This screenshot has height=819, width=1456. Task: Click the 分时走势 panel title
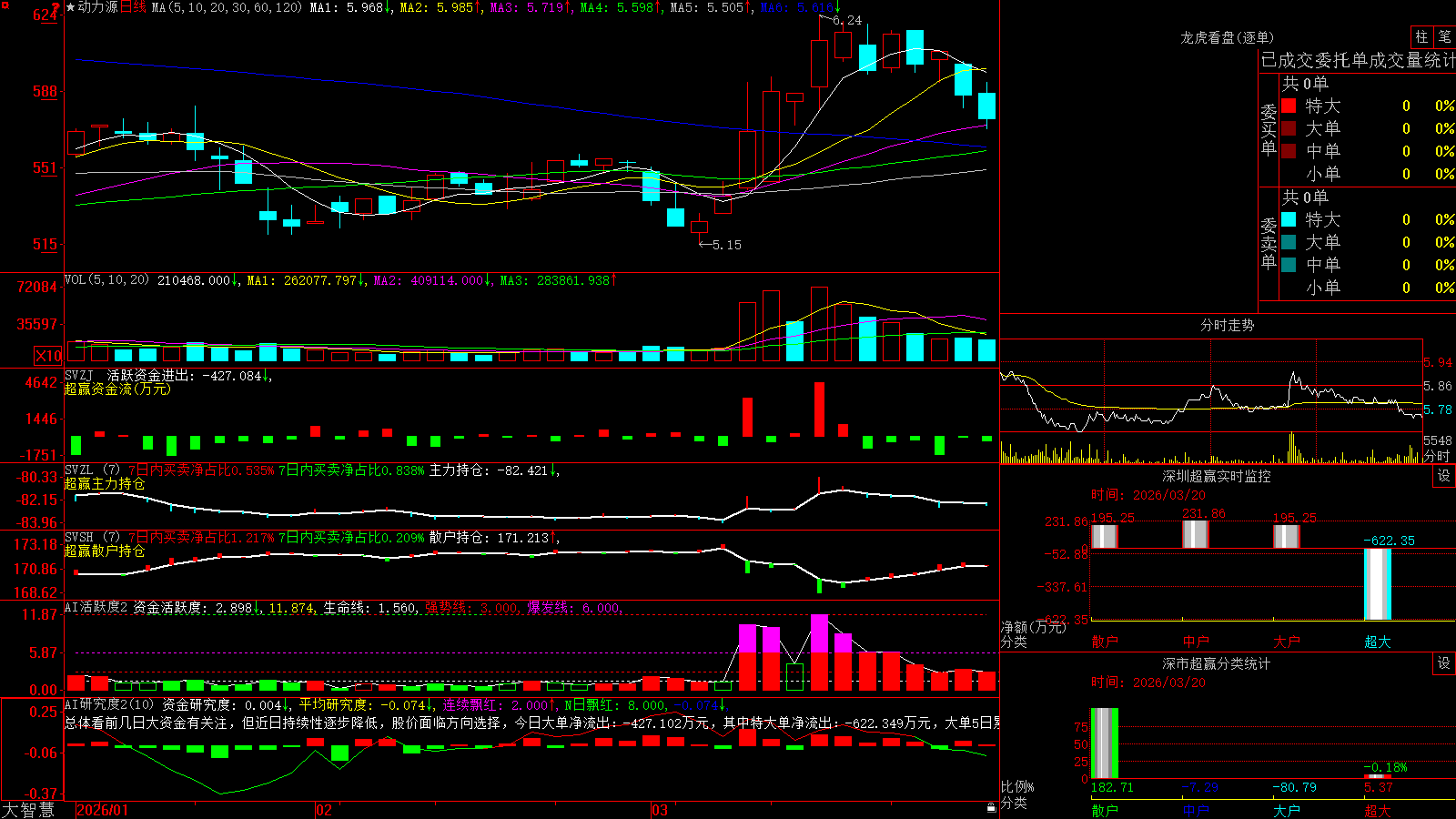tap(1227, 325)
